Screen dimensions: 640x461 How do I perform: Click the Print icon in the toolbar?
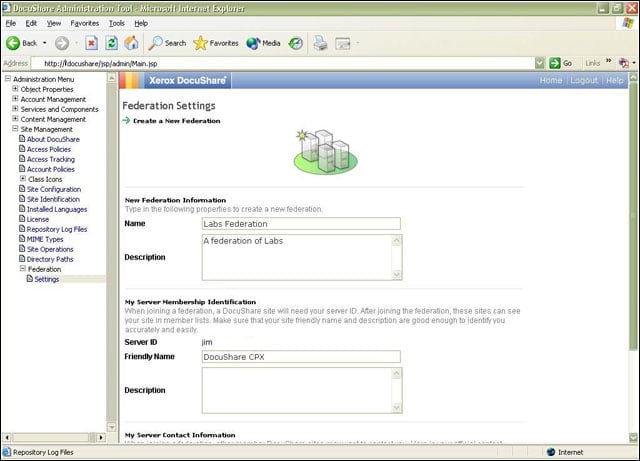point(320,43)
